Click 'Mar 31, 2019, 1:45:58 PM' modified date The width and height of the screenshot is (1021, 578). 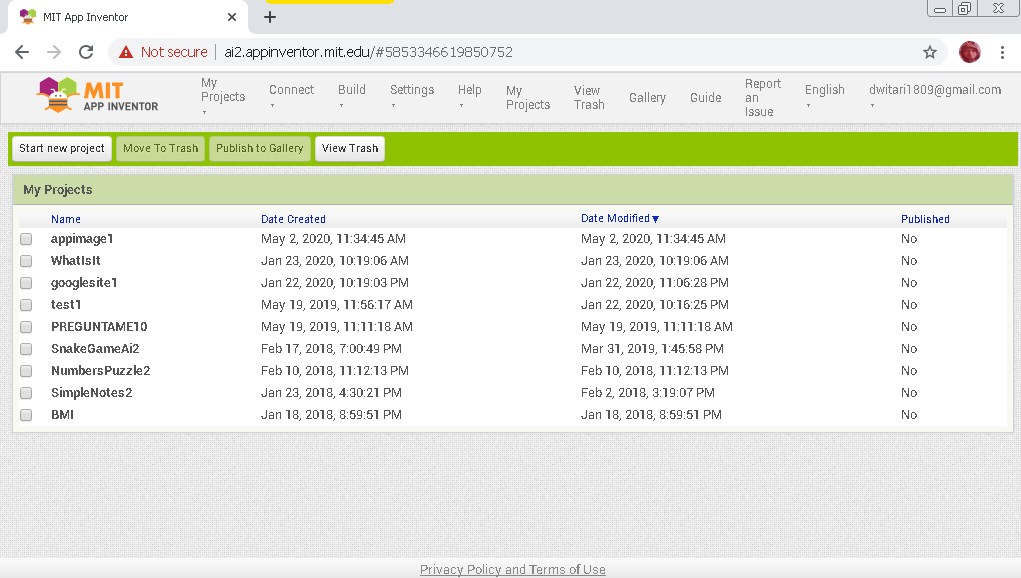point(652,349)
